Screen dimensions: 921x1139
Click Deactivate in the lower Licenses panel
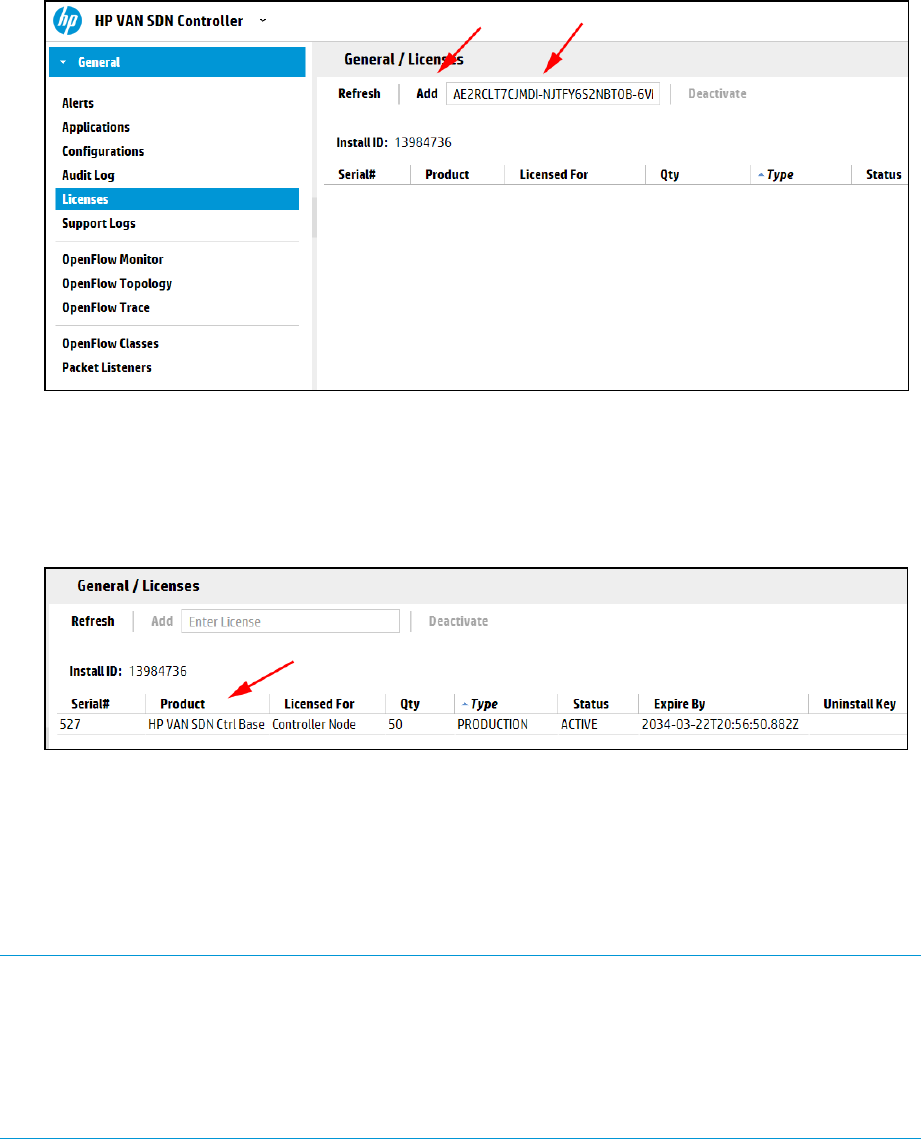point(458,621)
